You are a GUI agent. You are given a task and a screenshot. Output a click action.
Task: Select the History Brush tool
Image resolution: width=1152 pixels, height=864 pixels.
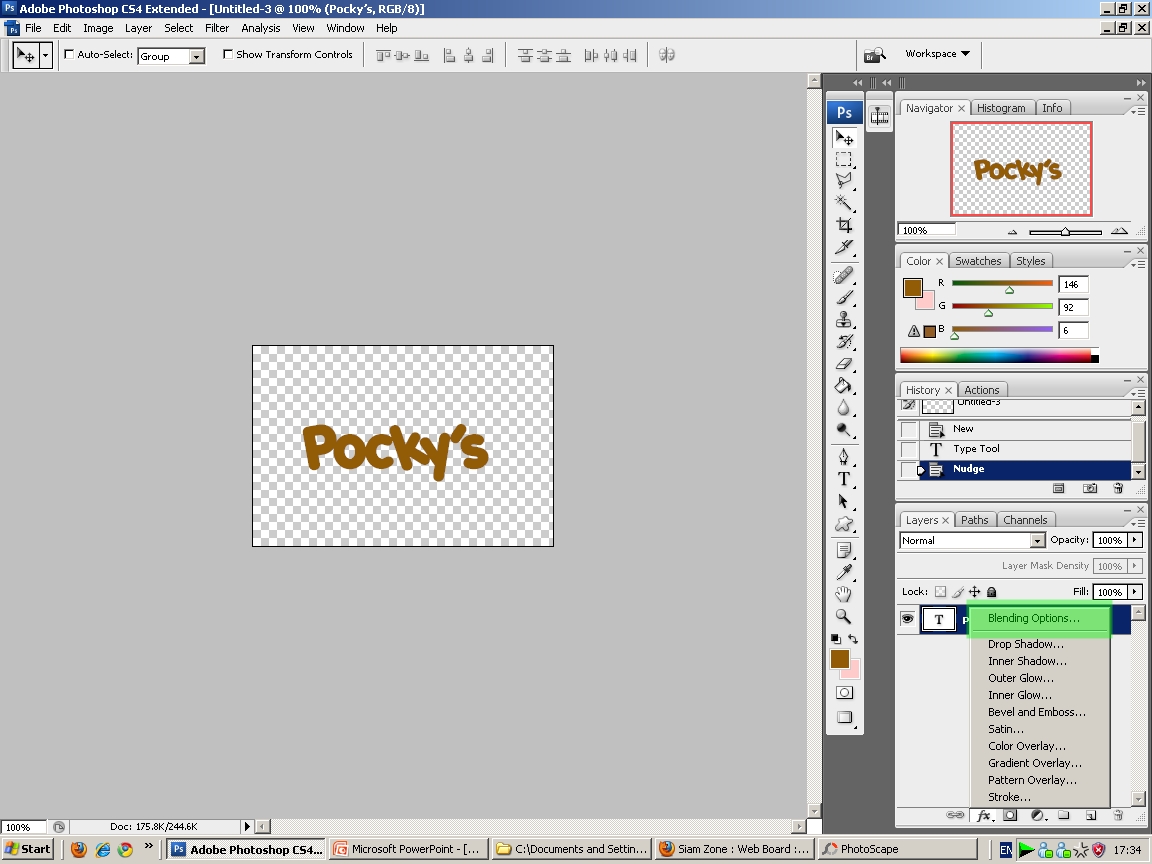coord(844,342)
